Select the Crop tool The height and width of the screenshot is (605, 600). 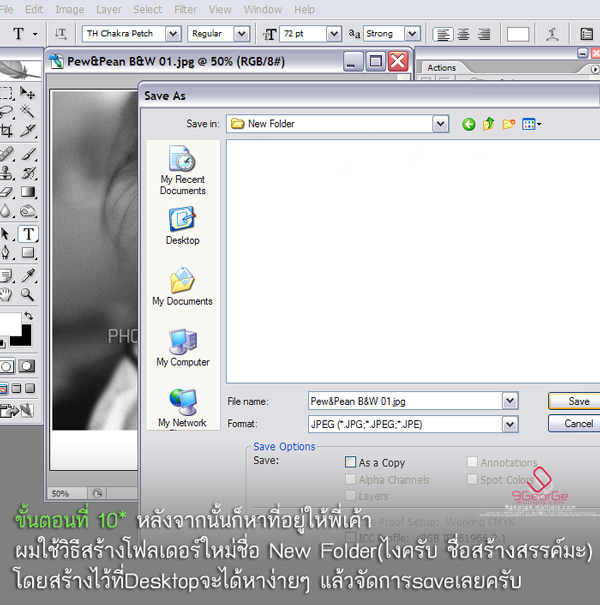coord(7,131)
